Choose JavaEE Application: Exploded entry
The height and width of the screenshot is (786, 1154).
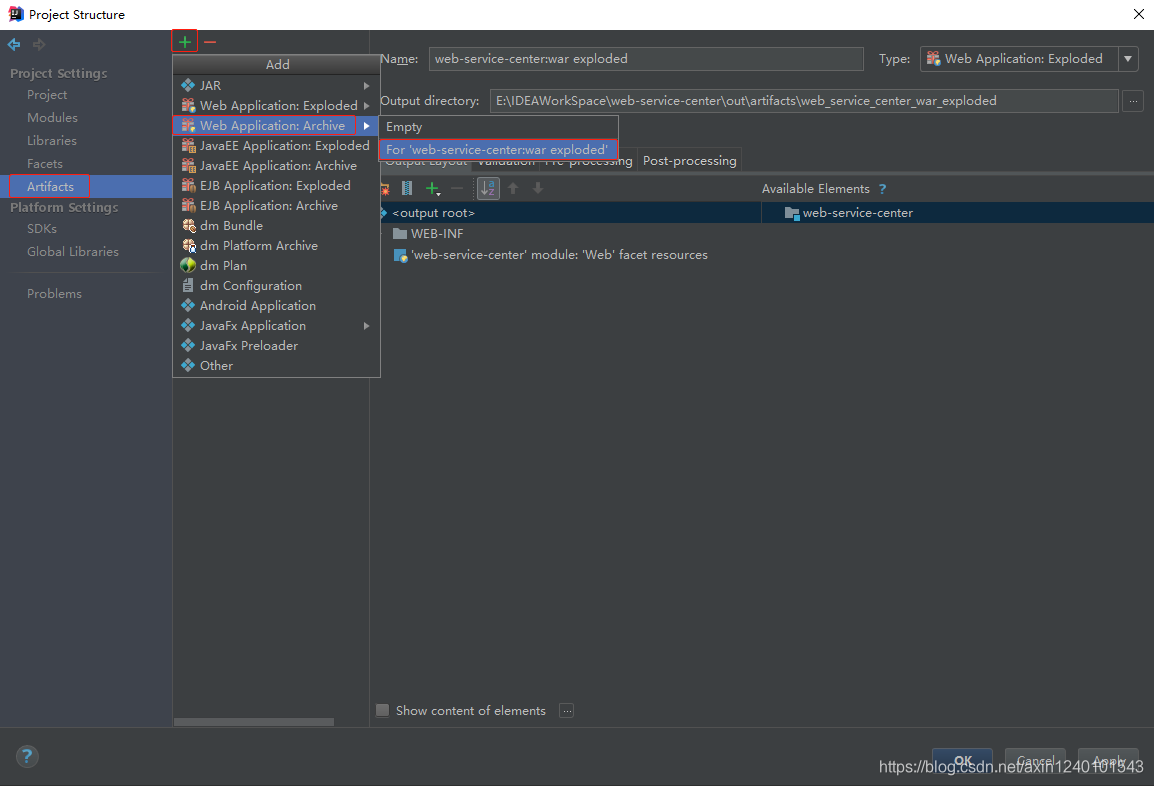pyautogui.click(x=276, y=146)
